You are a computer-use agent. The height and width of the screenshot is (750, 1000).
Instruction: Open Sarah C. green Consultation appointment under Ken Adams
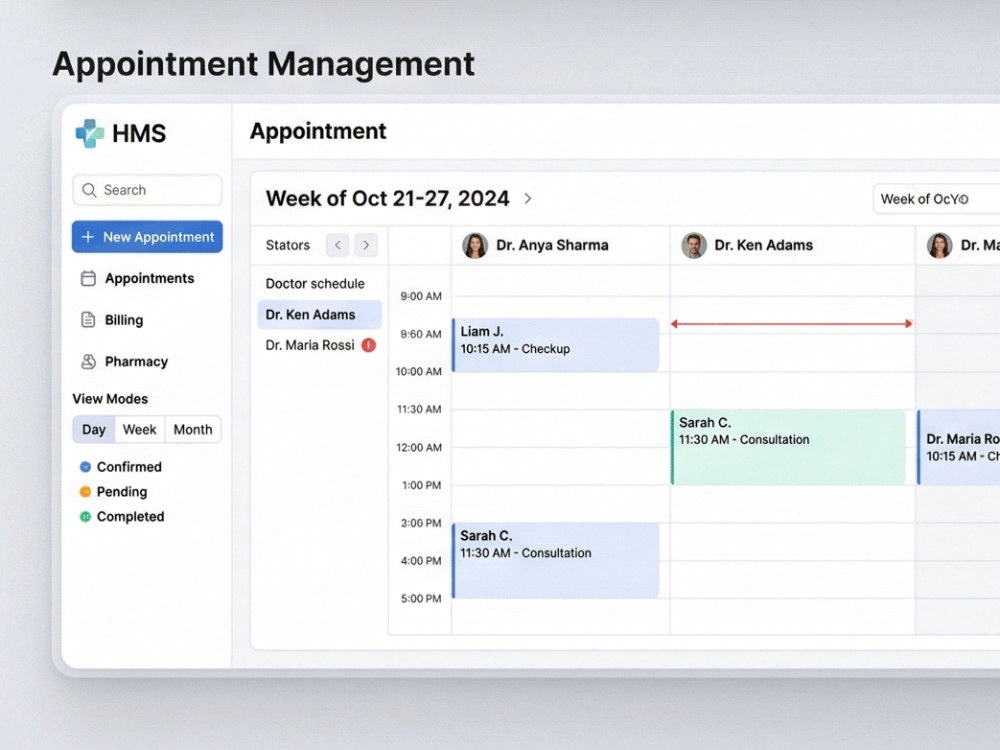pos(788,447)
